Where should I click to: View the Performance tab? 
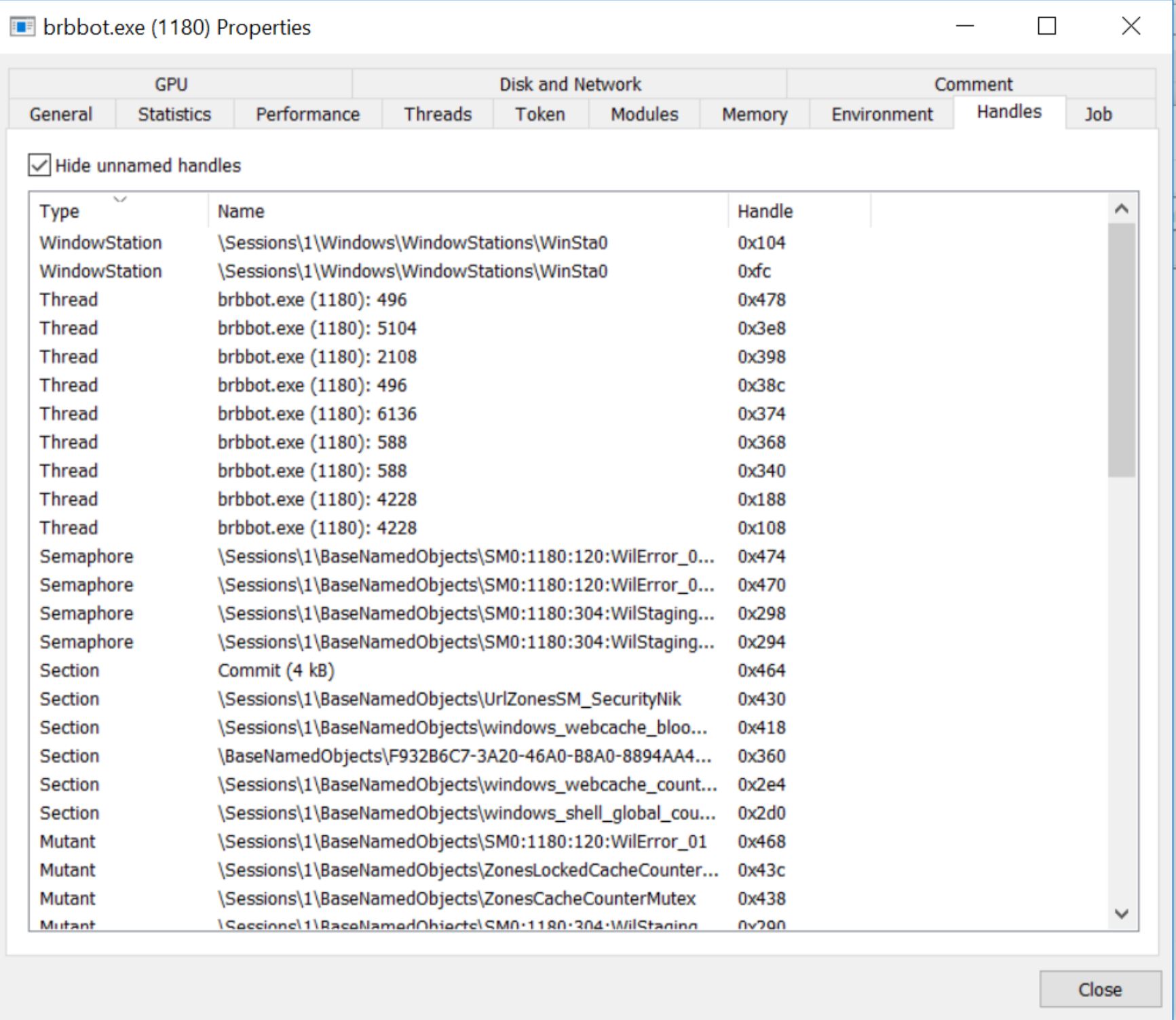tap(307, 114)
